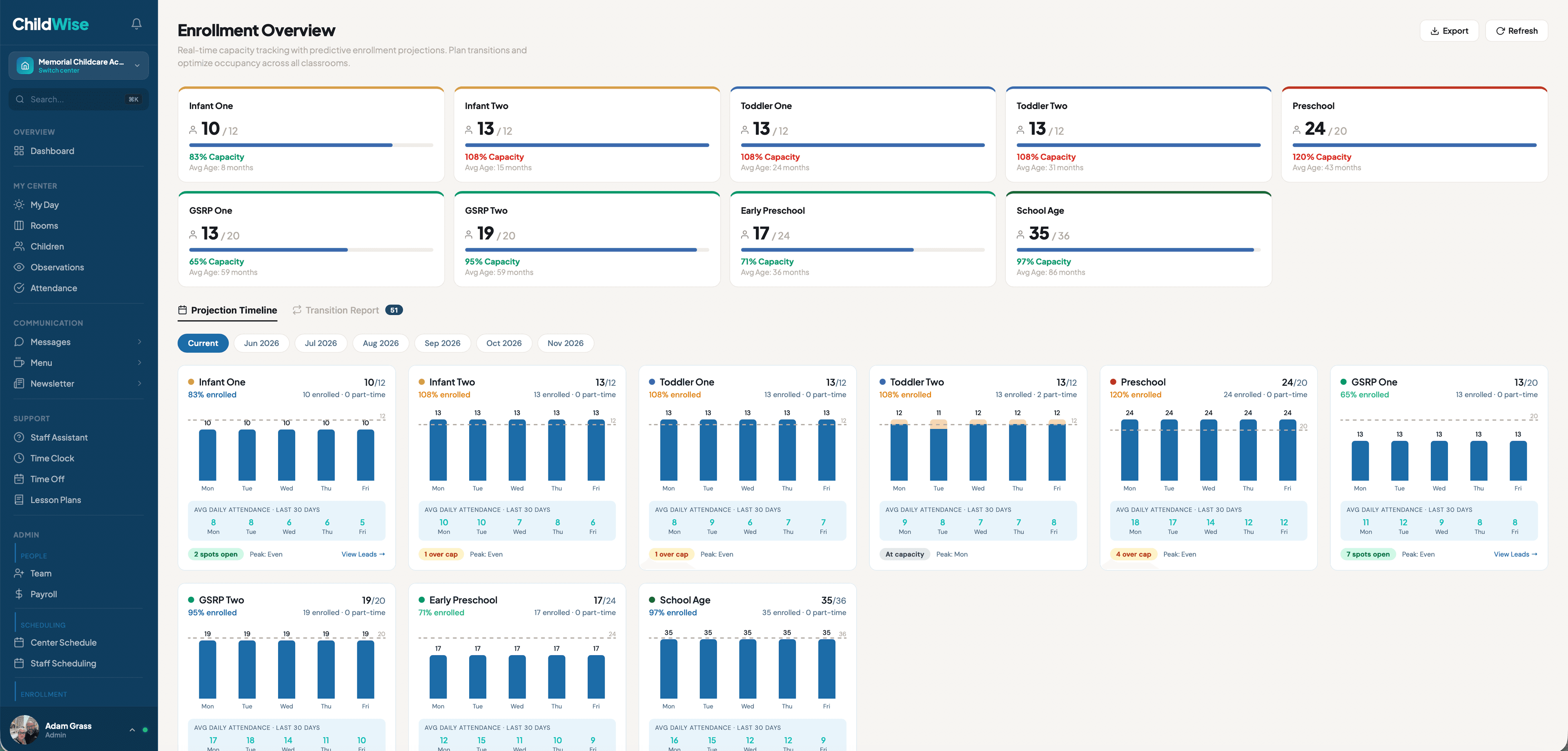This screenshot has height=751, width=1568.
Task: Click the Projection Timeline calendar icon
Action: (183, 310)
